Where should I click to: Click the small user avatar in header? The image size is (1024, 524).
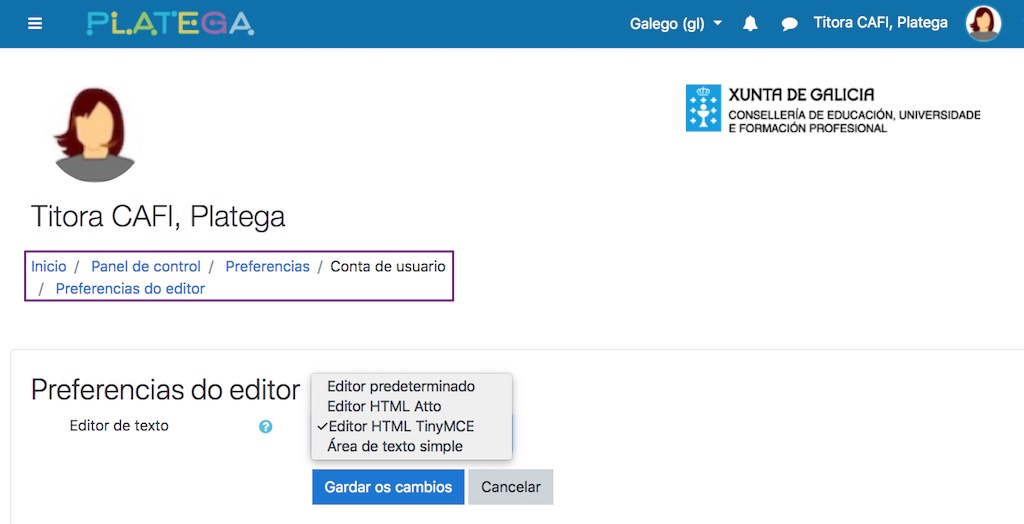coord(984,24)
